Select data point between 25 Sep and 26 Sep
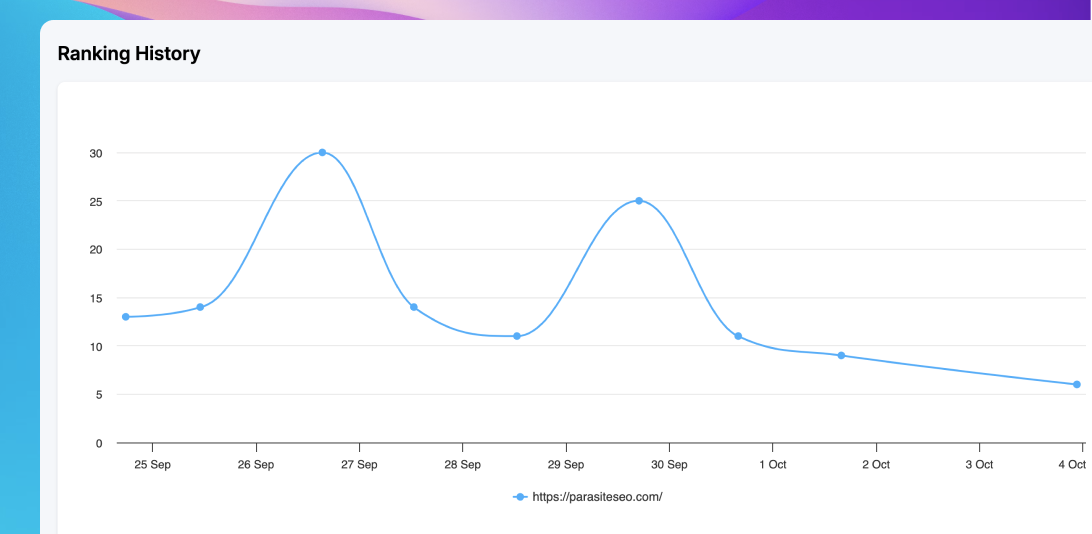 [200, 307]
